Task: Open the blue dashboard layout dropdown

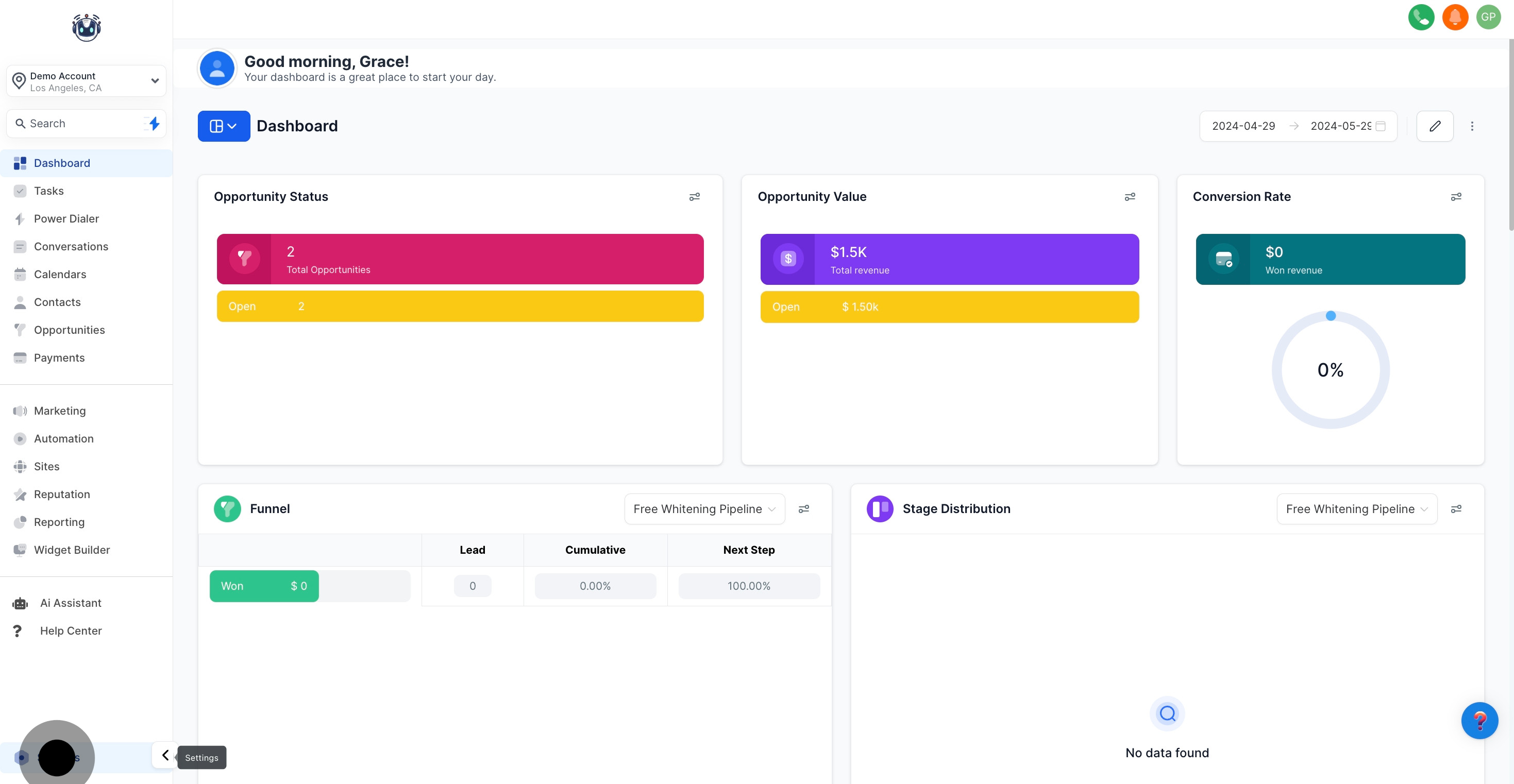Action: click(x=223, y=126)
